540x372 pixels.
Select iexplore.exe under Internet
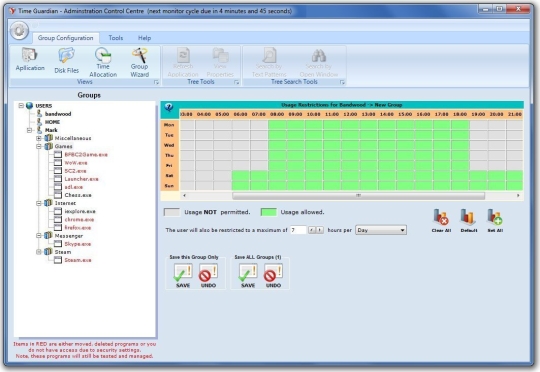click(x=80, y=211)
